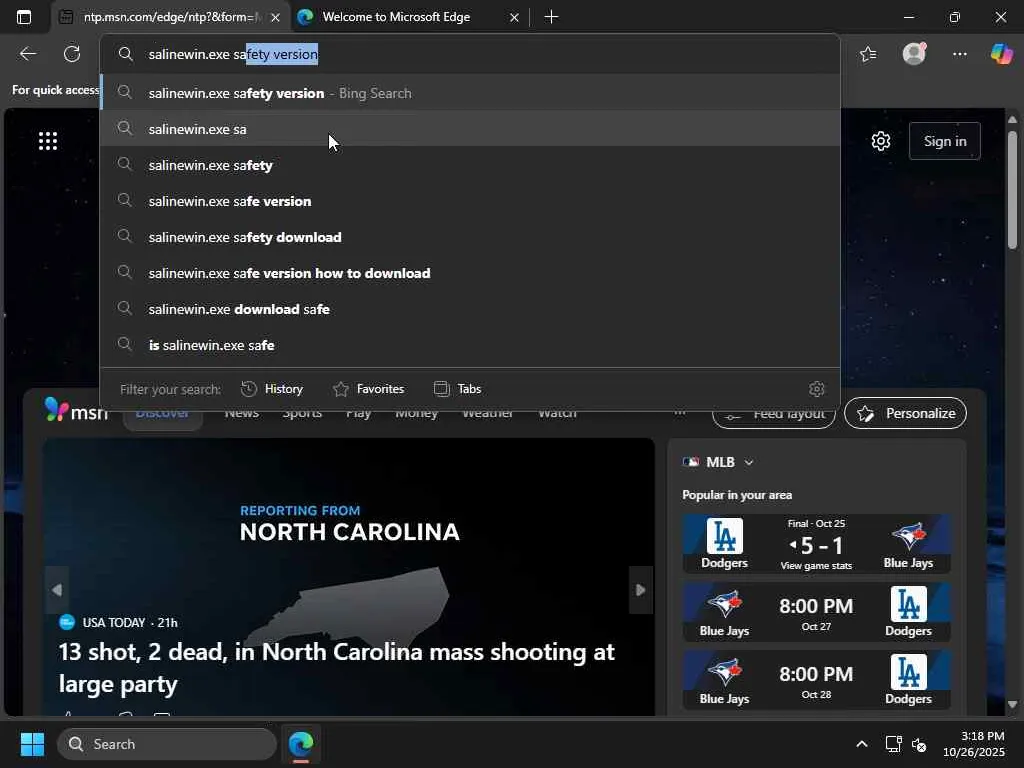Open muted volume tray icon
The width and height of the screenshot is (1024, 768).
pyautogui.click(x=919, y=744)
